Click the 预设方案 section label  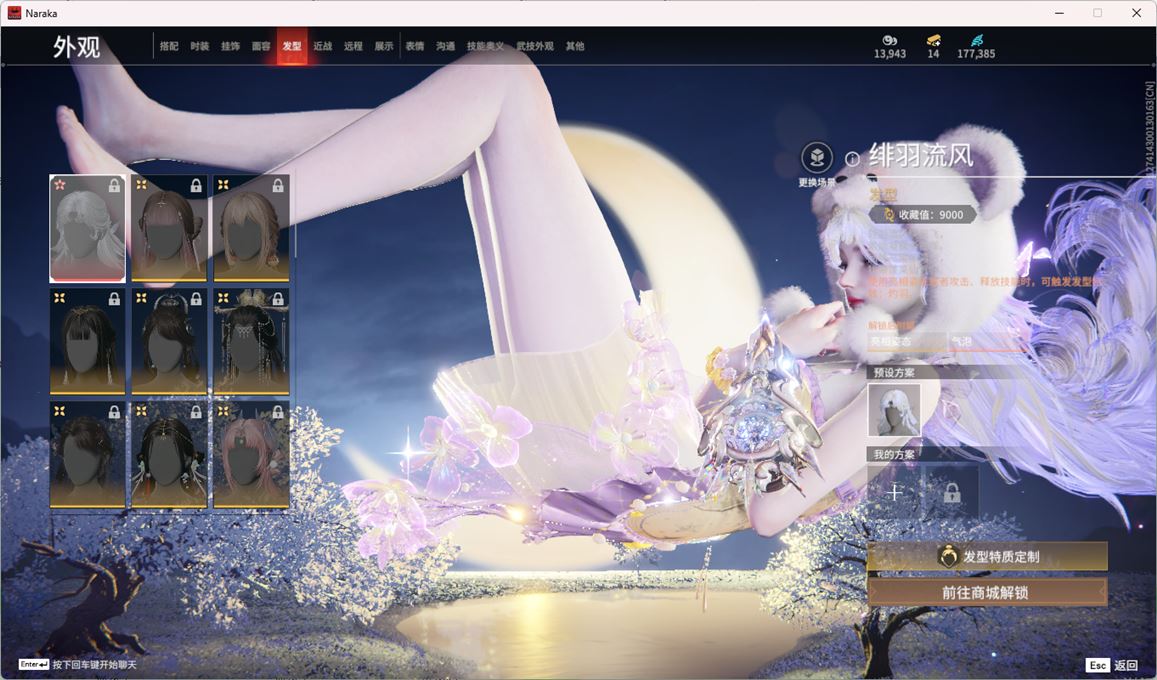tap(894, 372)
